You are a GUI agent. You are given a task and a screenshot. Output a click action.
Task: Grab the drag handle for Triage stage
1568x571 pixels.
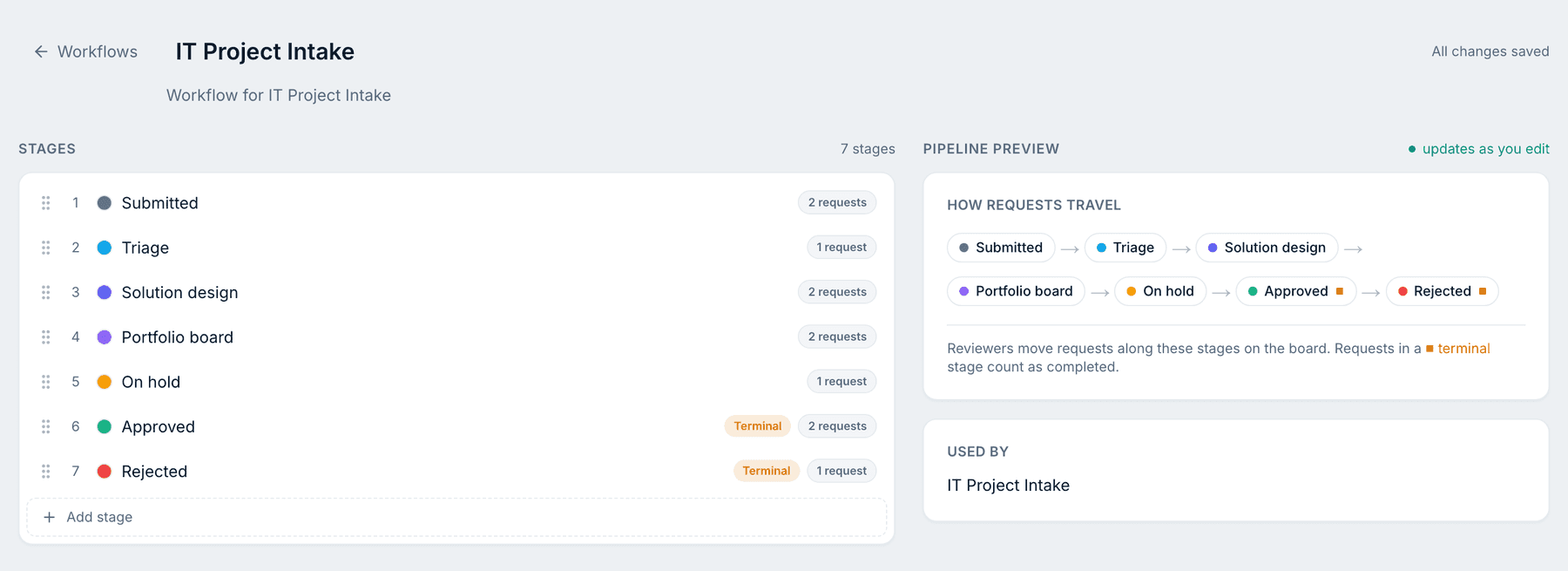click(x=46, y=248)
